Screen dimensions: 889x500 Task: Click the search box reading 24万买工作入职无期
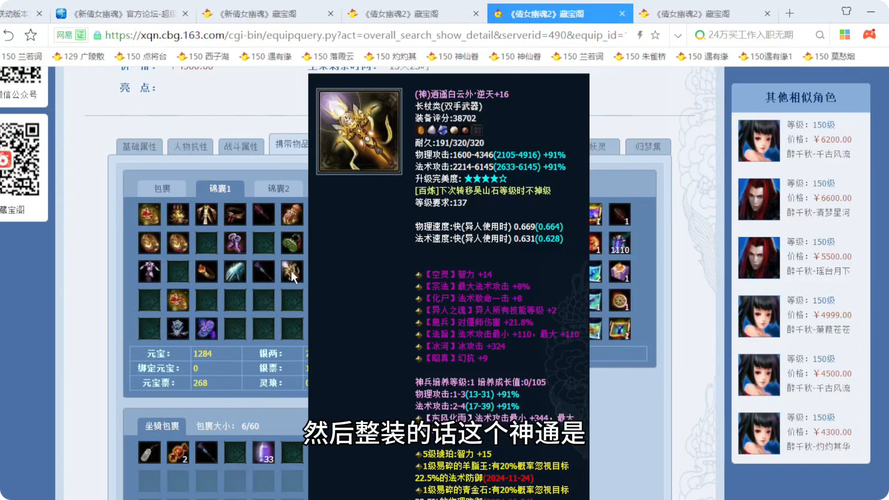pyautogui.click(x=751, y=35)
